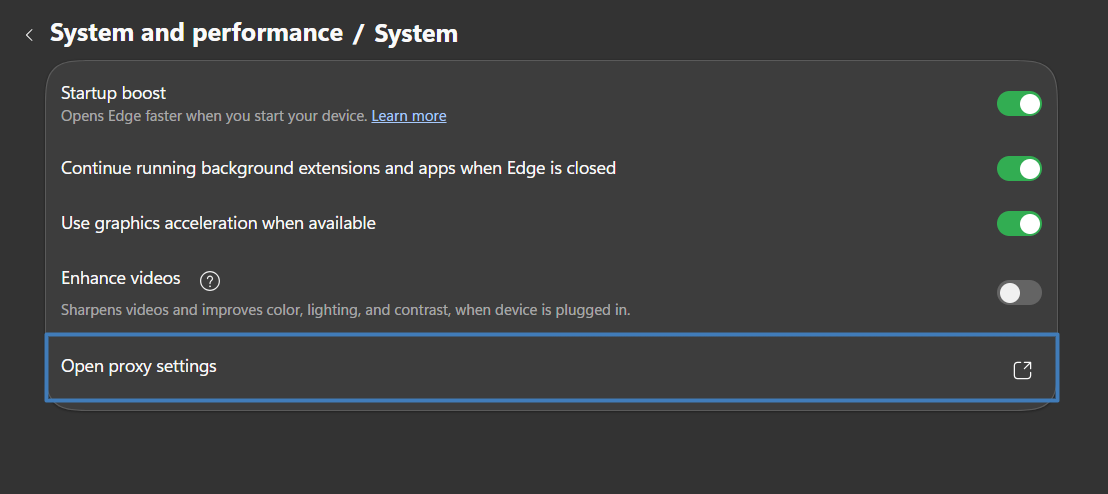This screenshot has width=1108, height=494.
Task: Select the Startup boost label
Action: tap(113, 93)
